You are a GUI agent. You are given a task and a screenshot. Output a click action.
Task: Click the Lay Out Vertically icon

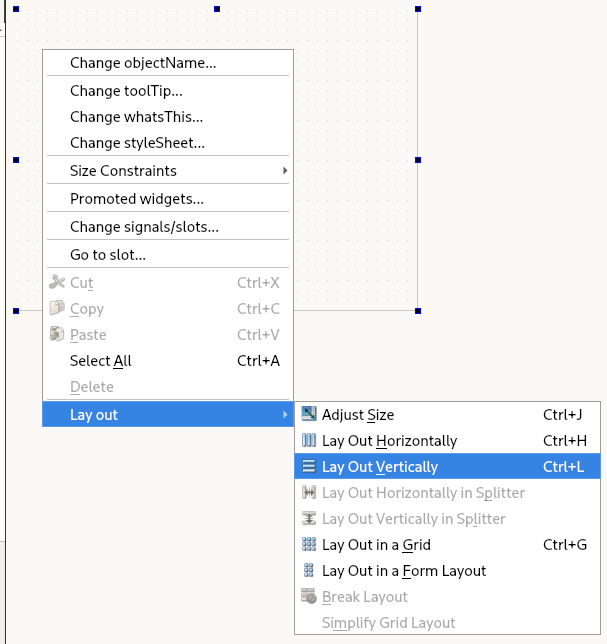(309, 466)
